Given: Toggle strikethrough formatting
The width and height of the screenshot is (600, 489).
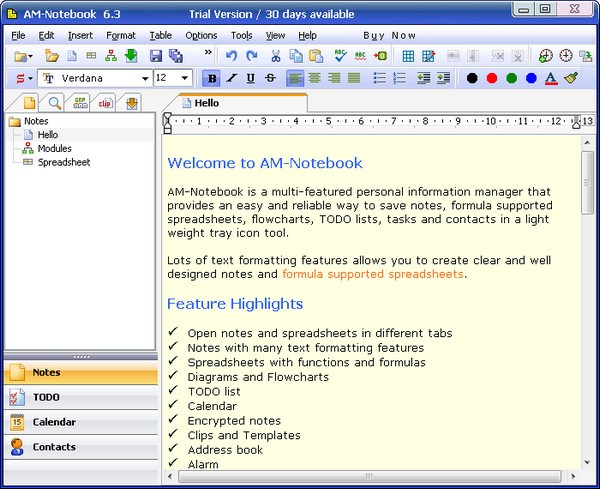Looking at the screenshot, I should coord(271,78).
